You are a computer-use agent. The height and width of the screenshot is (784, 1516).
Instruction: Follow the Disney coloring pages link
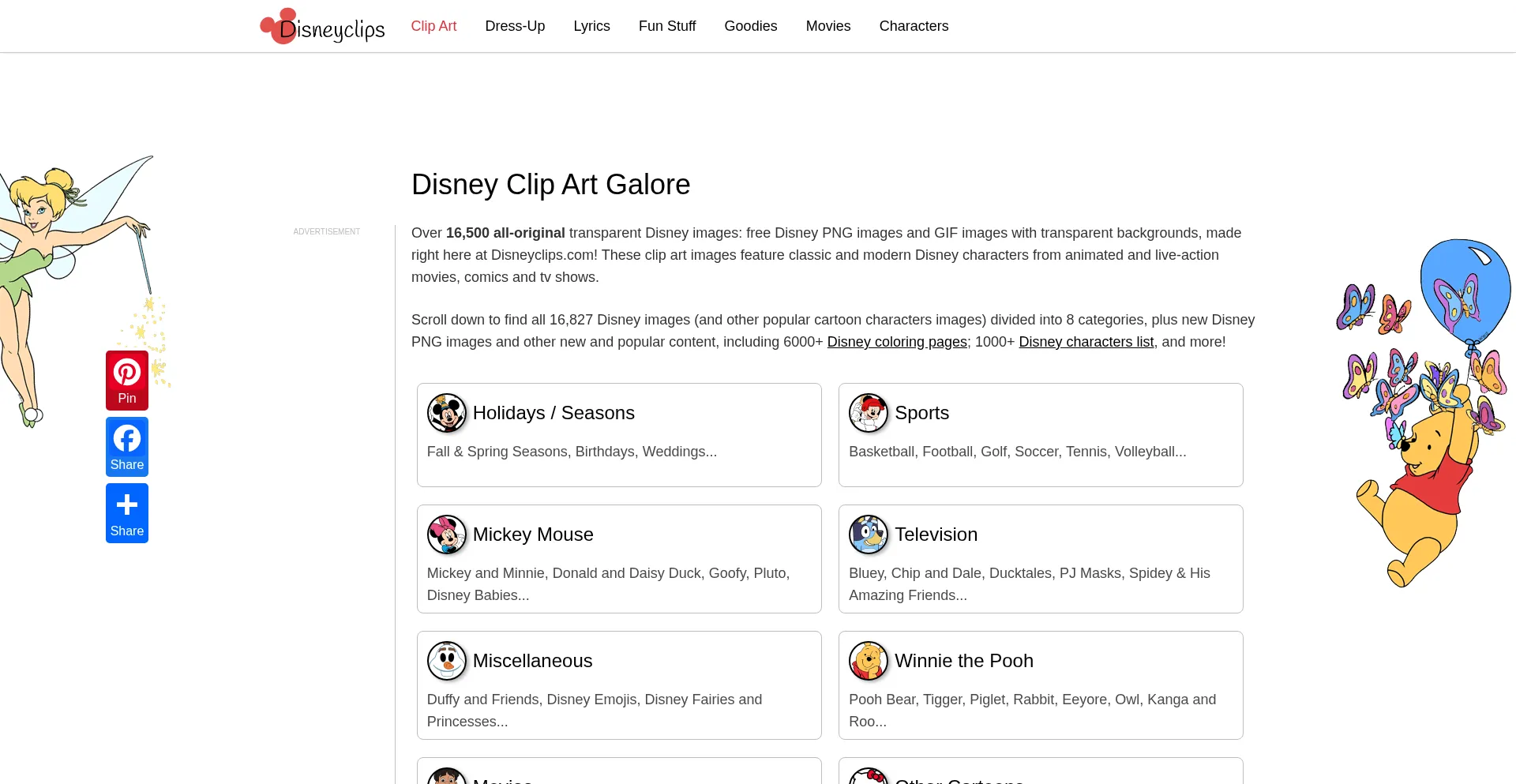click(x=897, y=342)
